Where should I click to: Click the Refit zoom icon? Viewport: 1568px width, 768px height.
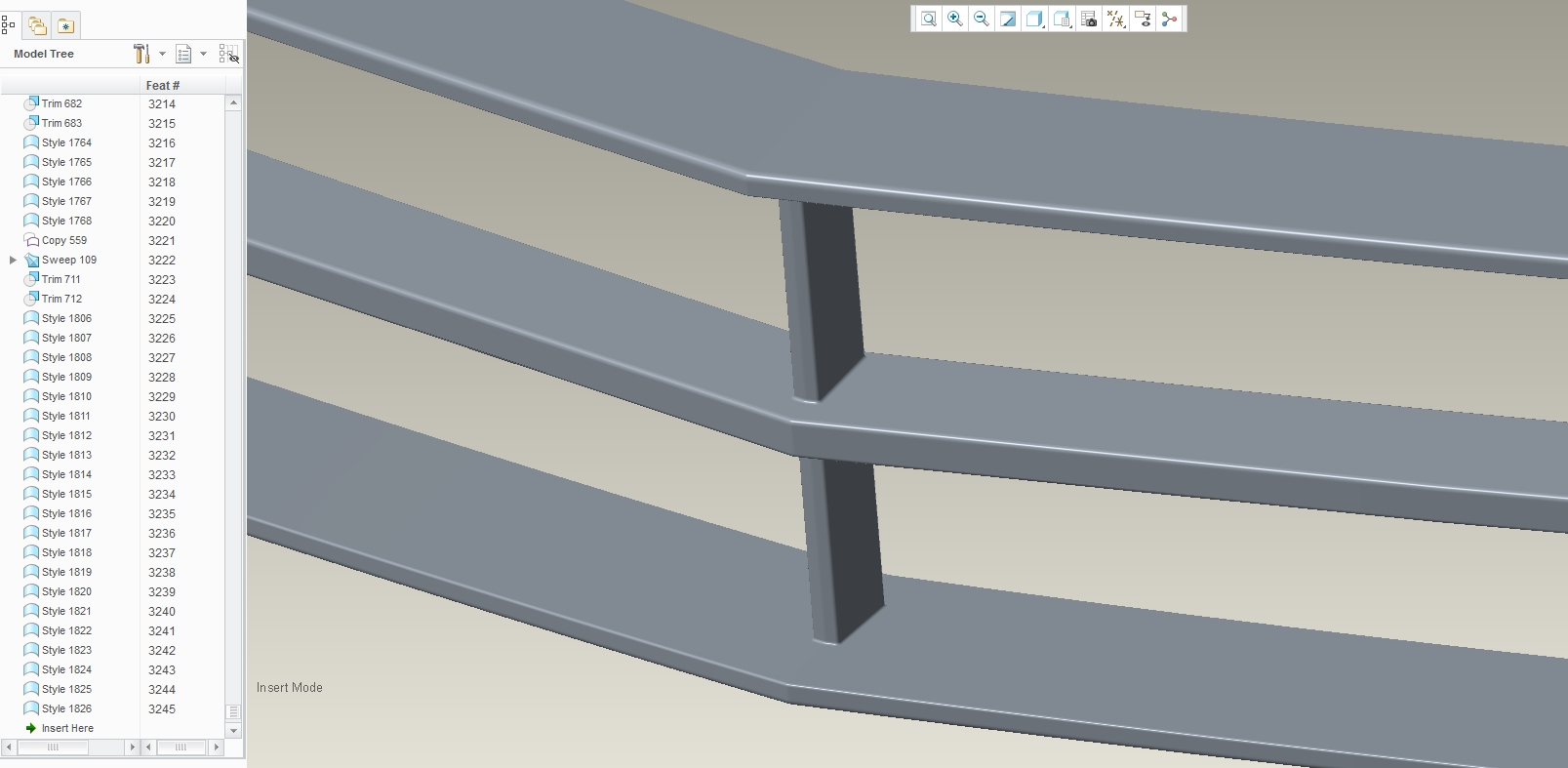(x=928, y=19)
